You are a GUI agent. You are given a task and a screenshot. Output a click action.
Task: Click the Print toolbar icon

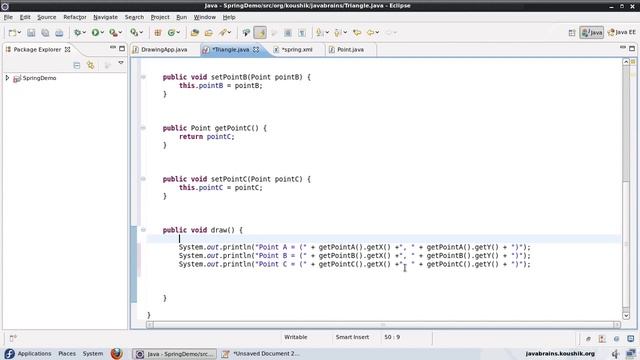(59, 33)
